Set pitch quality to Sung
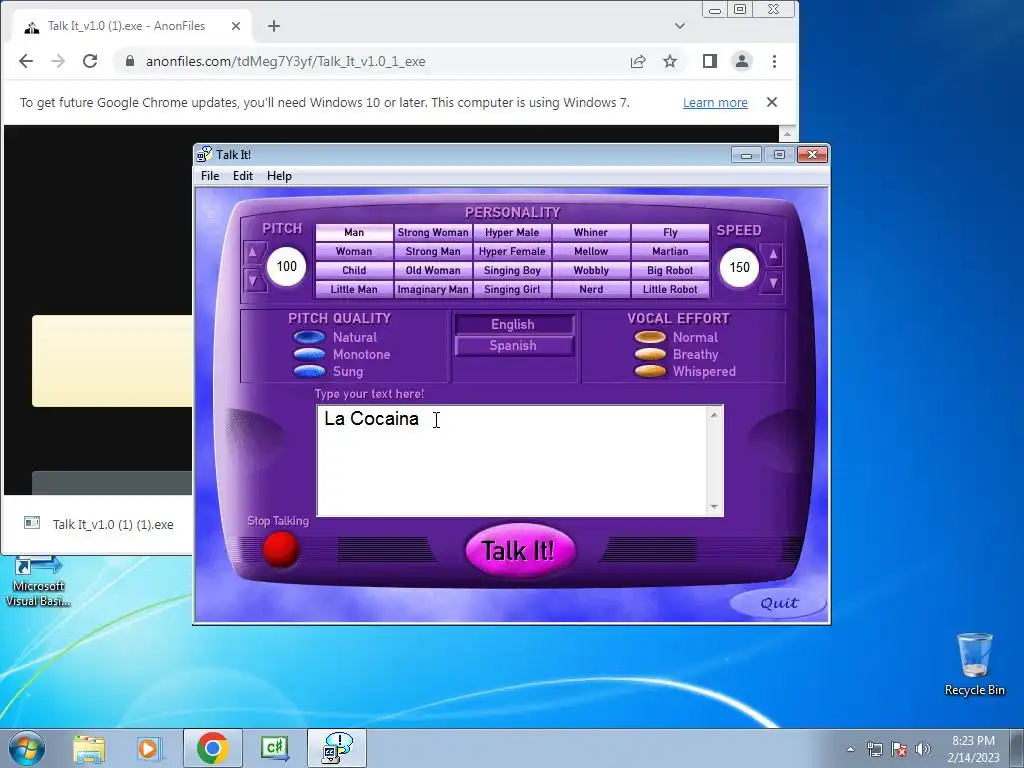The width and height of the screenshot is (1024, 768). click(x=309, y=371)
